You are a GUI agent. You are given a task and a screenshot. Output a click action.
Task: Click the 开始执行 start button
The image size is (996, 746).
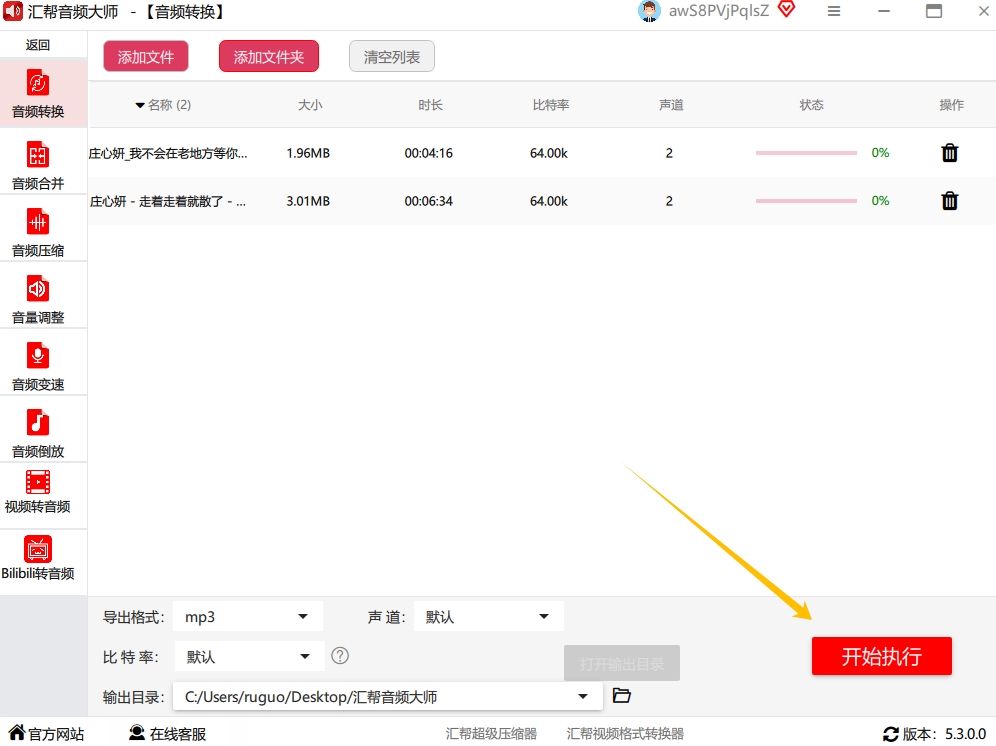click(882, 656)
